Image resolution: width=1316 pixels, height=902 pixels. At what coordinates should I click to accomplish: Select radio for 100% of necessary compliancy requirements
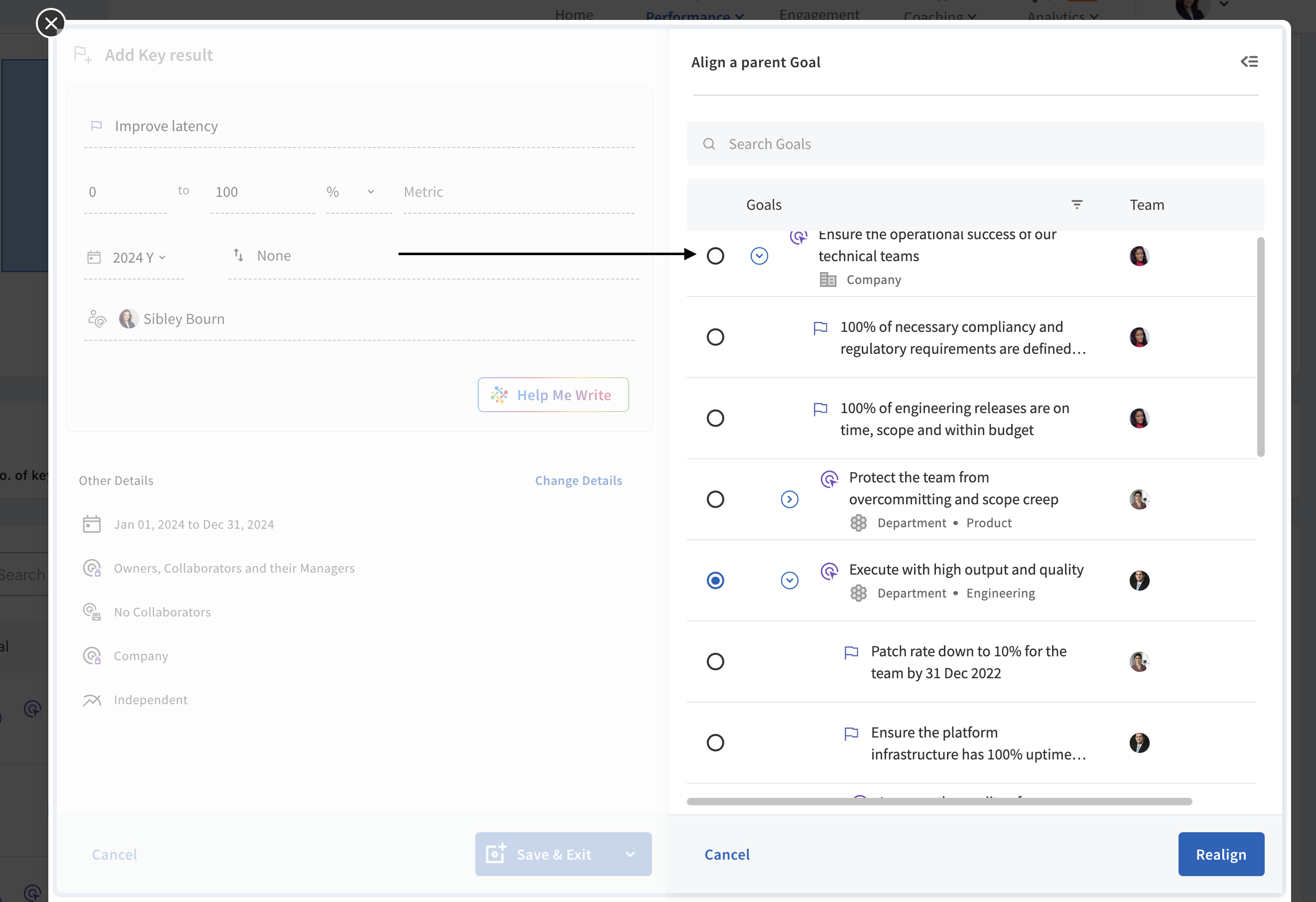click(x=715, y=337)
